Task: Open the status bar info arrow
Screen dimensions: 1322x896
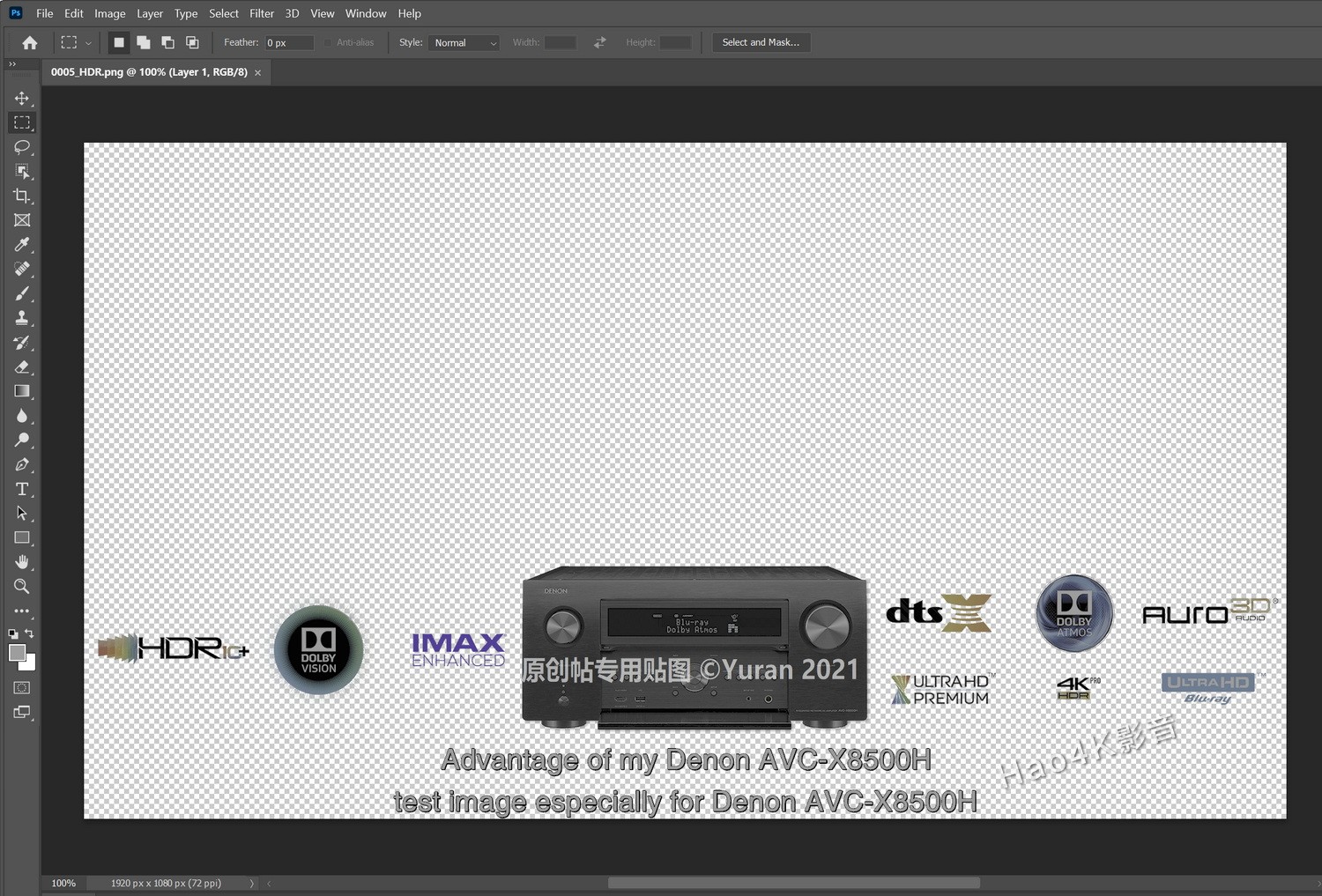Action: (x=251, y=883)
